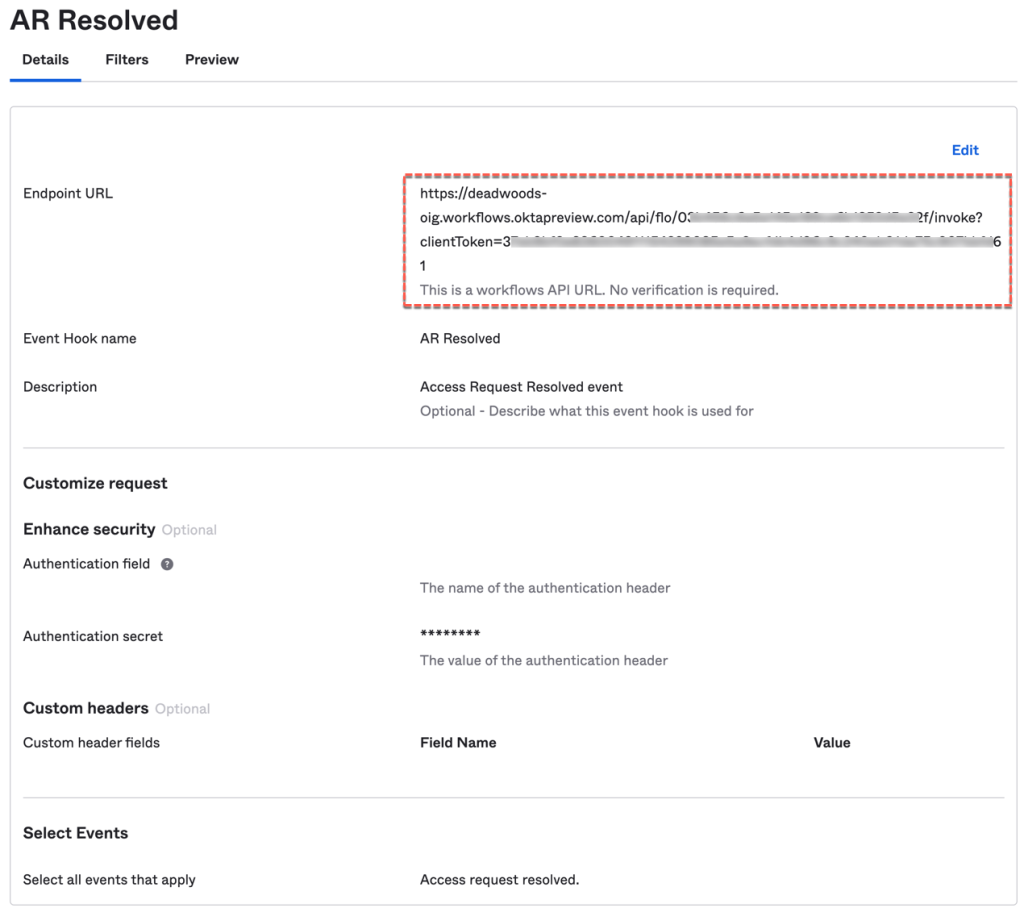
Task: Click the Access request resolved event entry
Action: click(499, 880)
